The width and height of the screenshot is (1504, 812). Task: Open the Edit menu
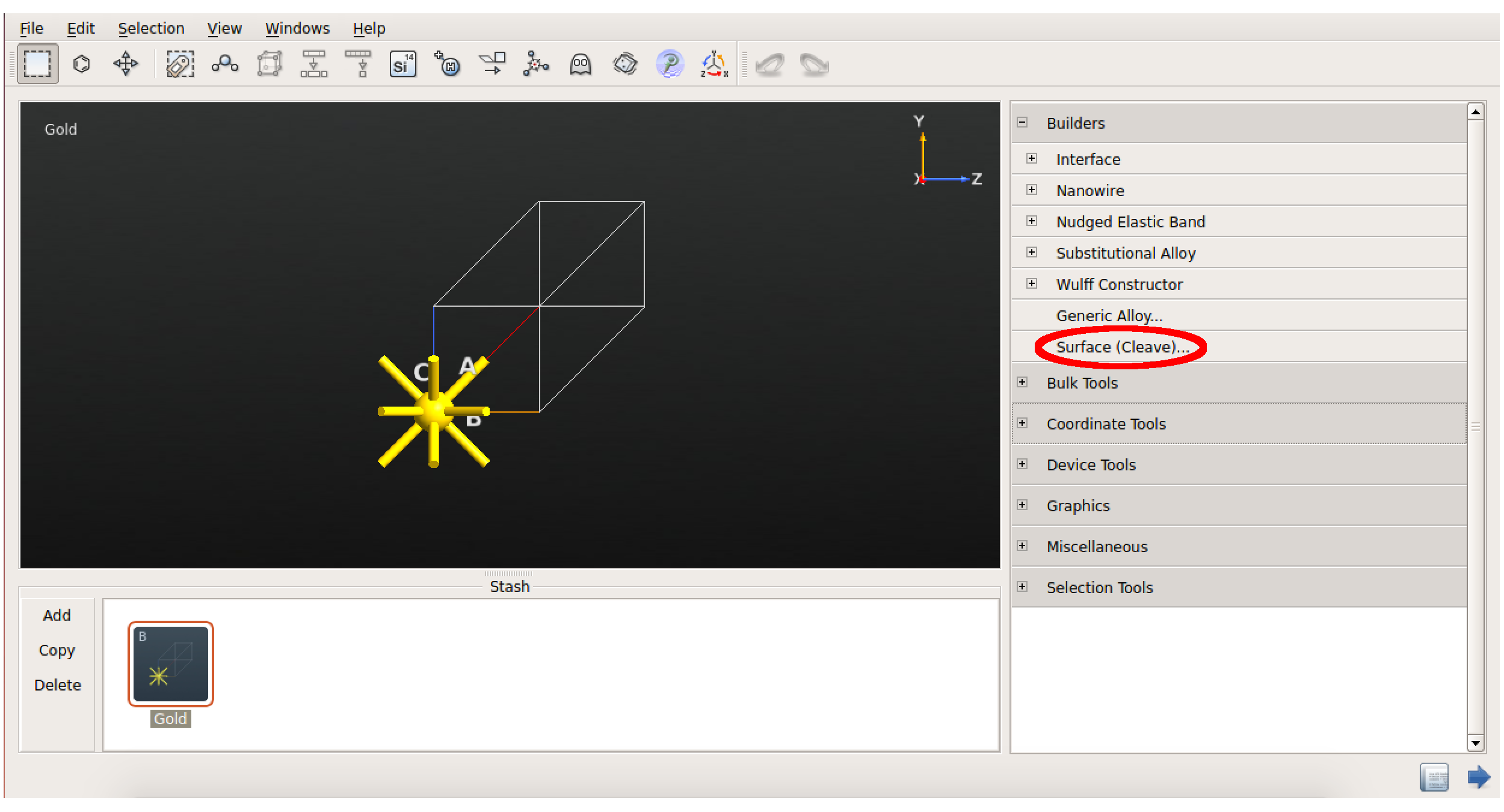81,28
